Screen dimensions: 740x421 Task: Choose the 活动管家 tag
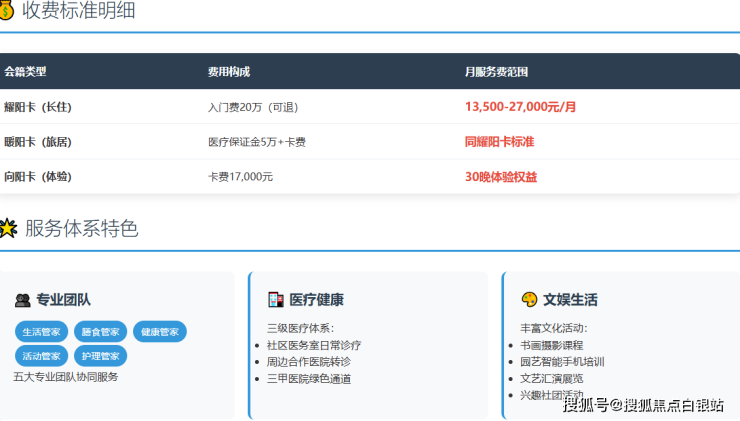tap(41, 356)
